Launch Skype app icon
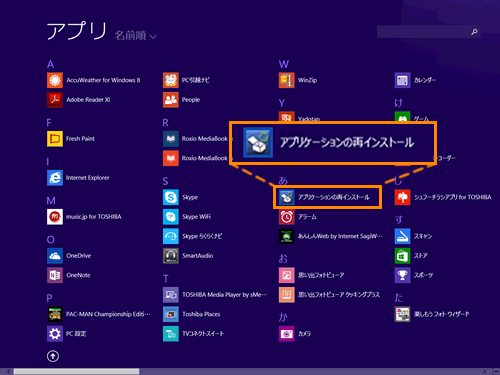The image size is (500, 375). [x=171, y=197]
